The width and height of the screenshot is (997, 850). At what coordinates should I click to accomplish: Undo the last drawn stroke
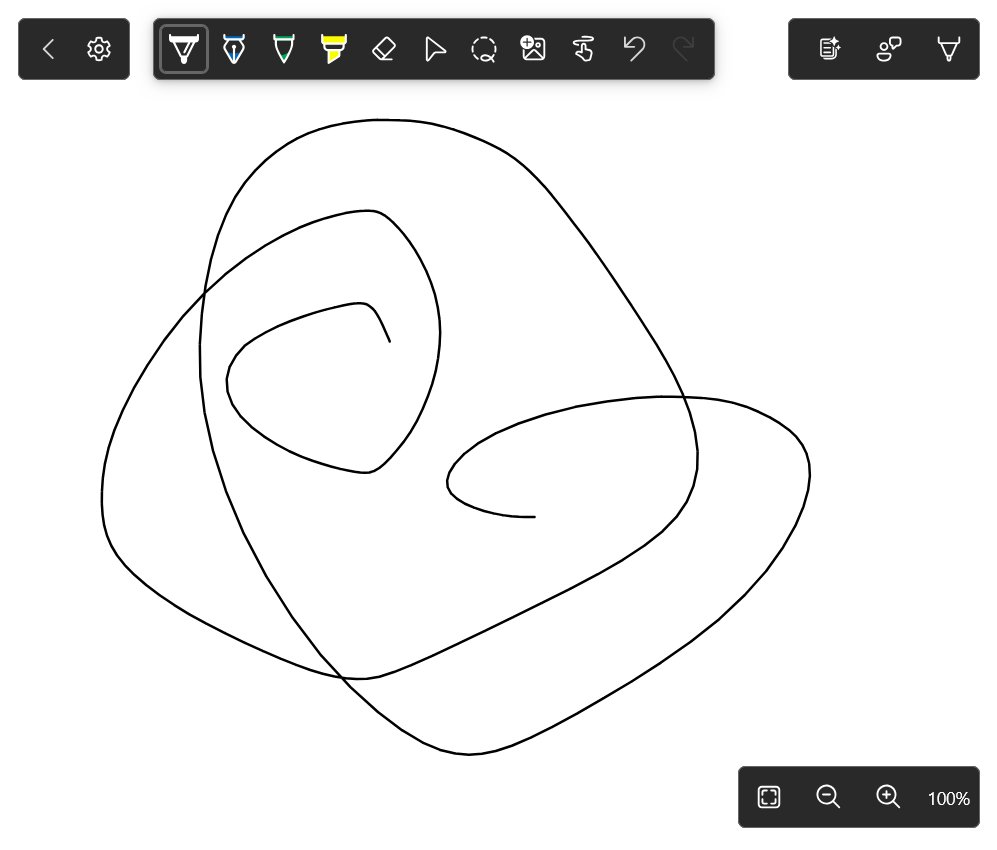click(x=633, y=48)
